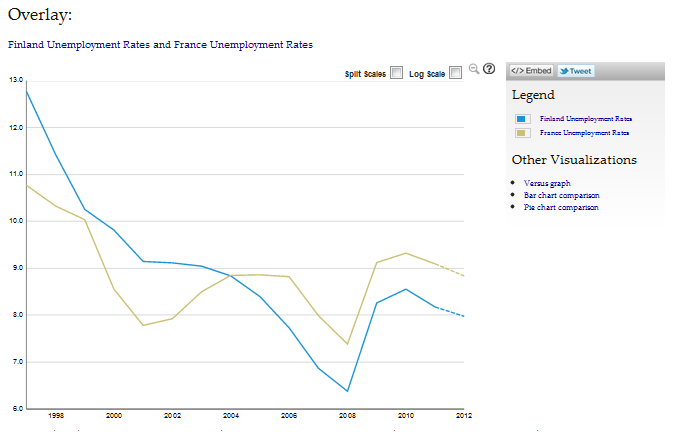This screenshot has height=436, width=677.
Task: Click the 1998 x-axis label
Action: point(56,416)
